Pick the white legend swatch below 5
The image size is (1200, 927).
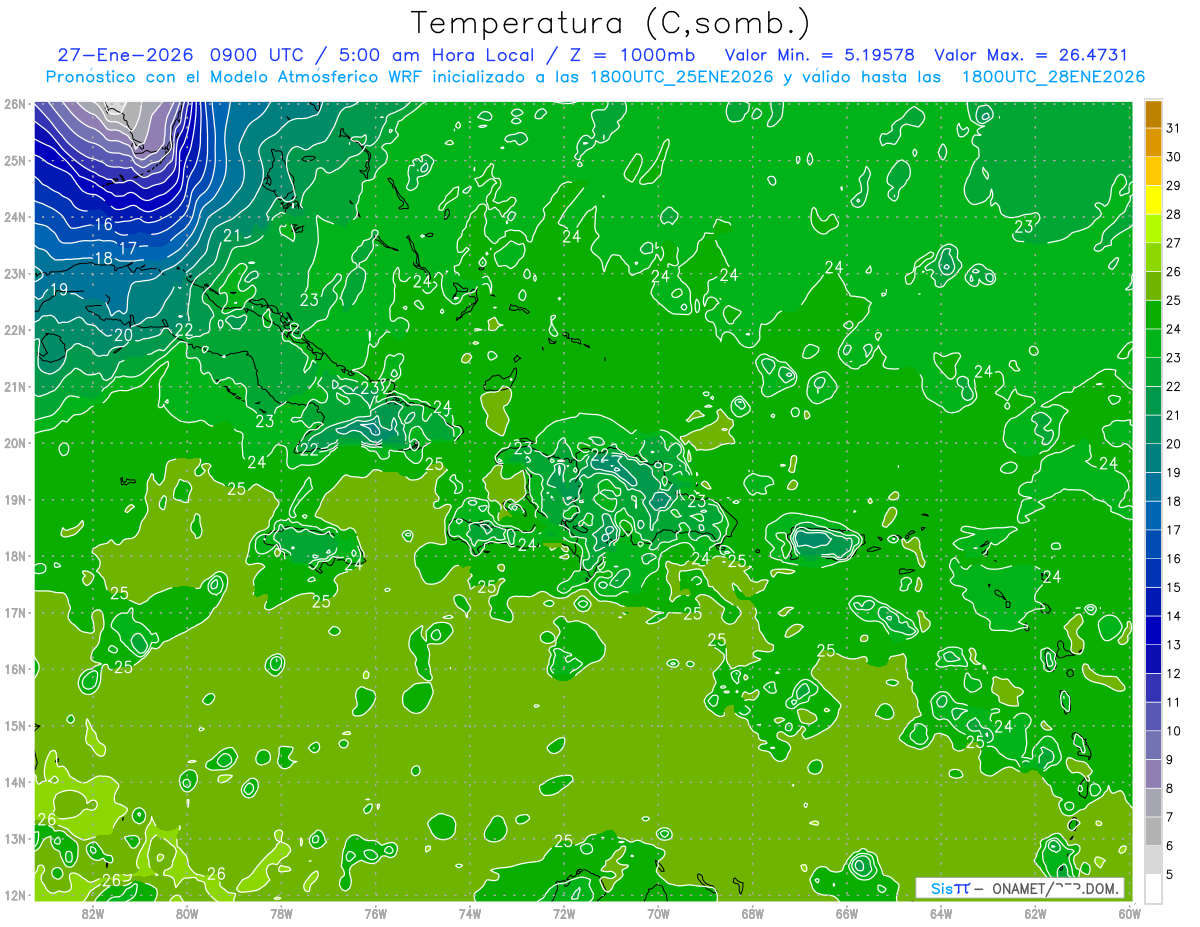coord(1154,887)
